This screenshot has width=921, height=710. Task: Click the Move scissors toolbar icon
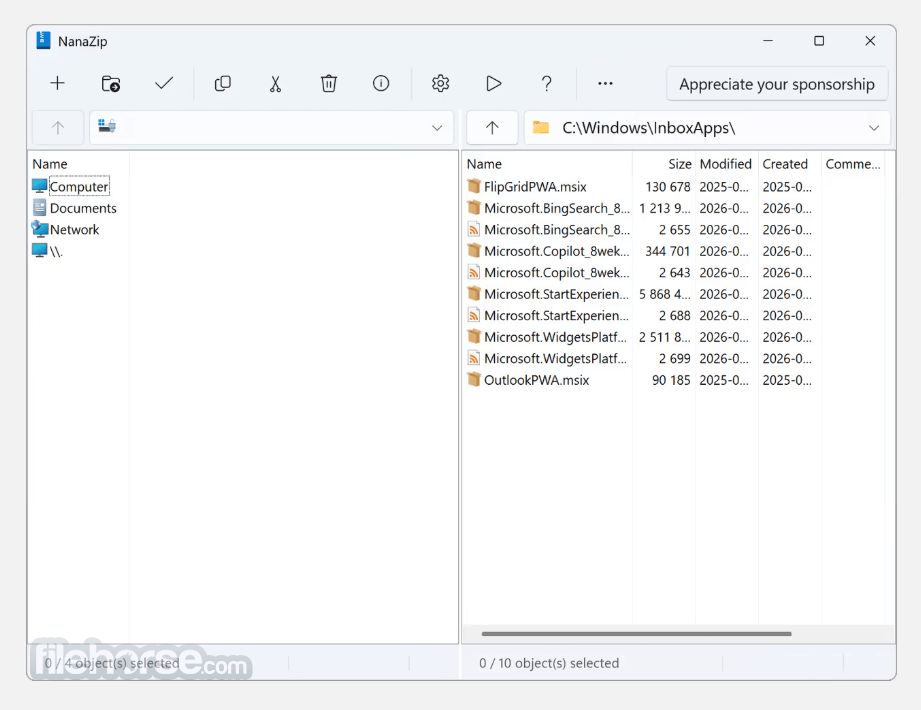pos(275,83)
